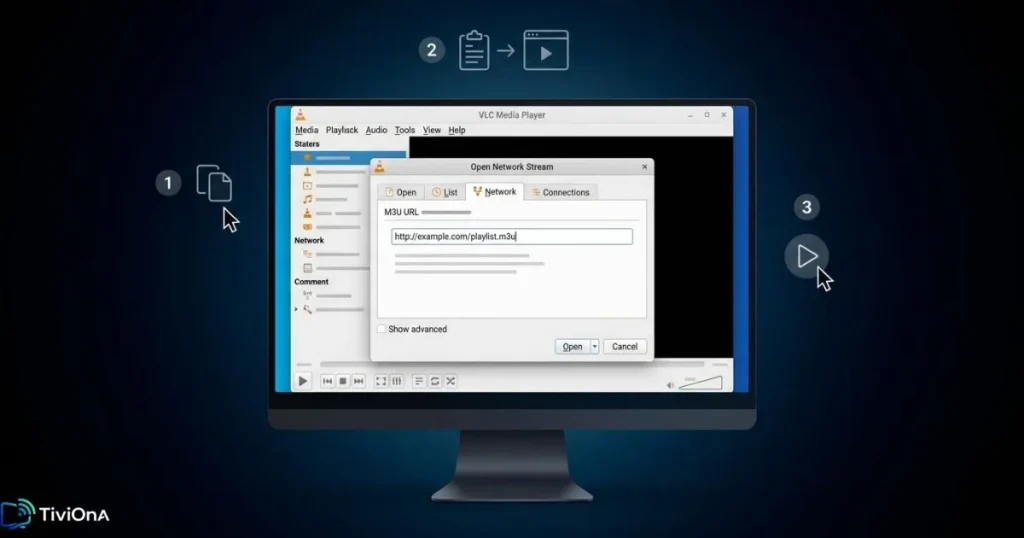Toggle fullscreen mode icon
This screenshot has height=538, width=1024.
tap(381, 381)
